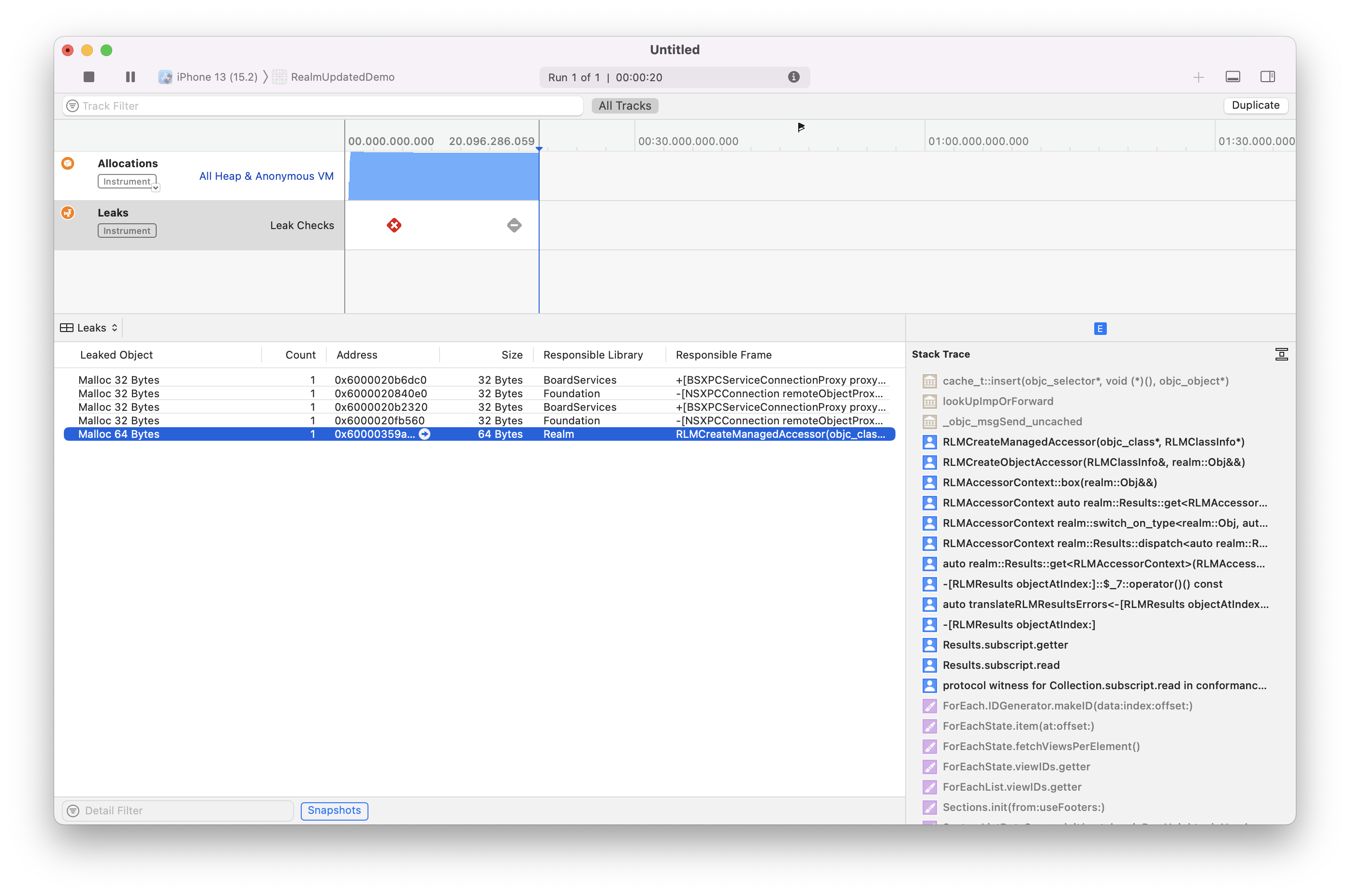Click the Leaks Instrument badge
The width and height of the screenshot is (1350, 896).
pos(127,231)
